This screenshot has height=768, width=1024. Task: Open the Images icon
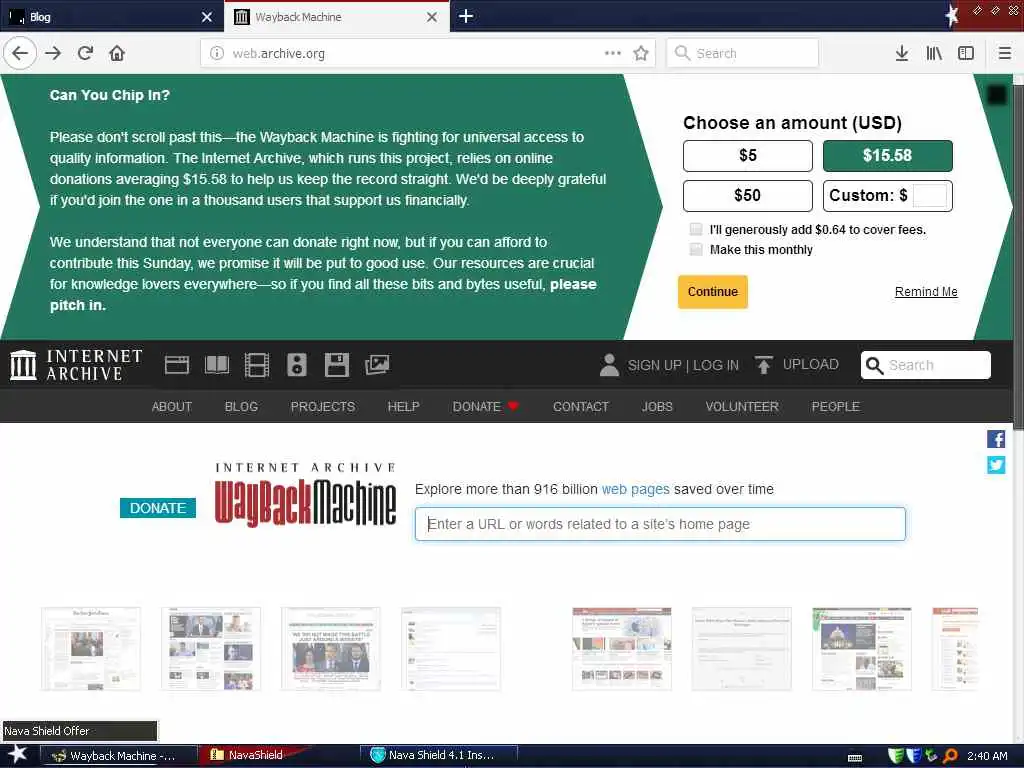[x=377, y=364]
